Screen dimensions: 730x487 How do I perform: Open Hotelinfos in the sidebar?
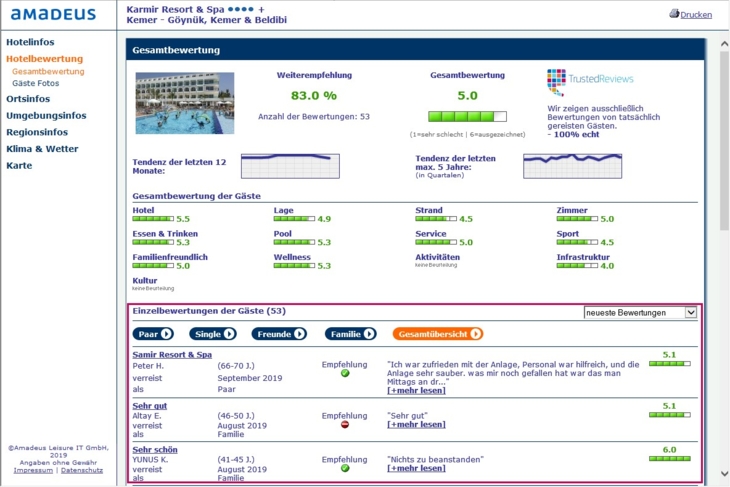point(30,42)
